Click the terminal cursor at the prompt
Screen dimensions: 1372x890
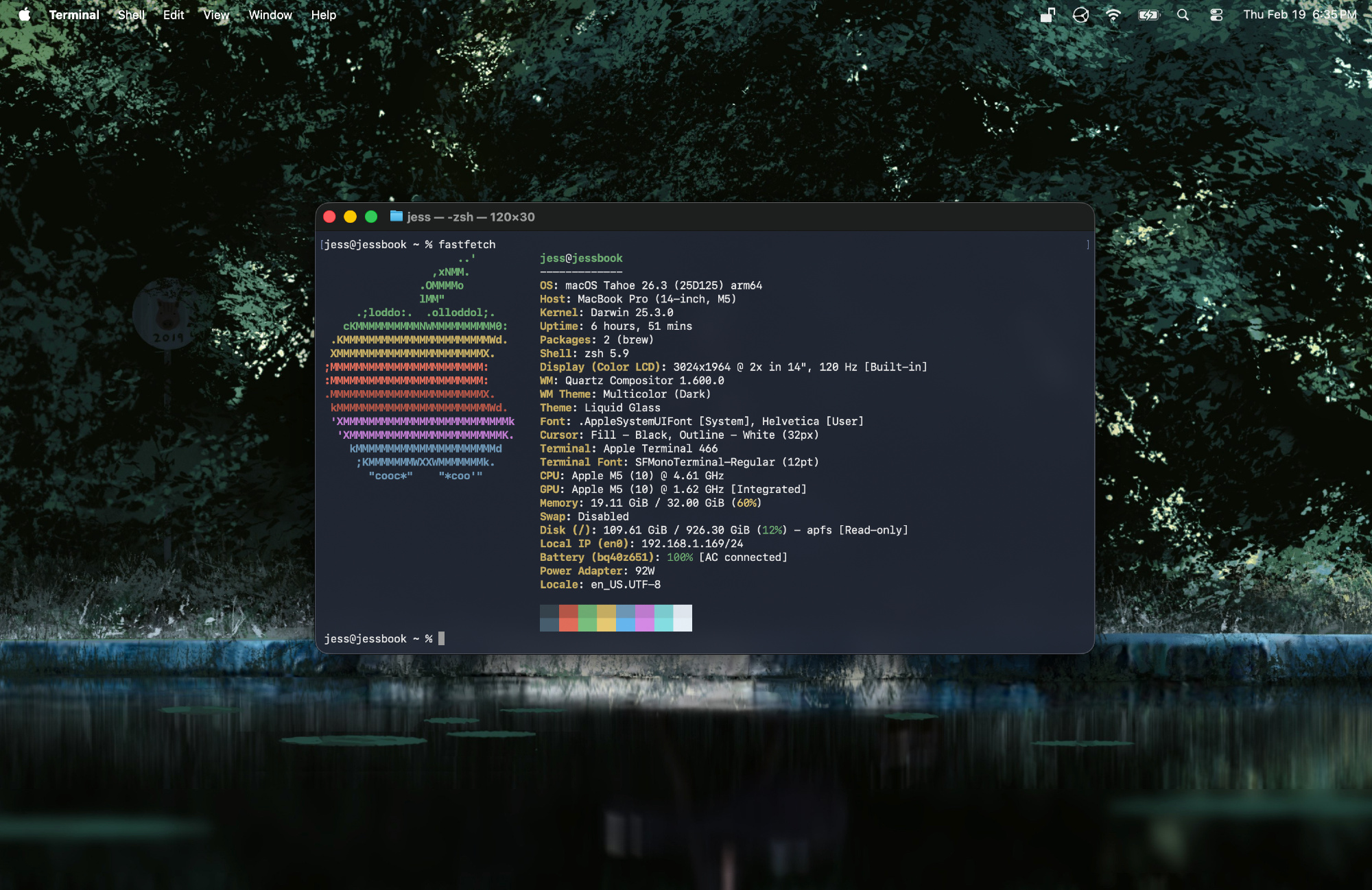click(x=441, y=638)
